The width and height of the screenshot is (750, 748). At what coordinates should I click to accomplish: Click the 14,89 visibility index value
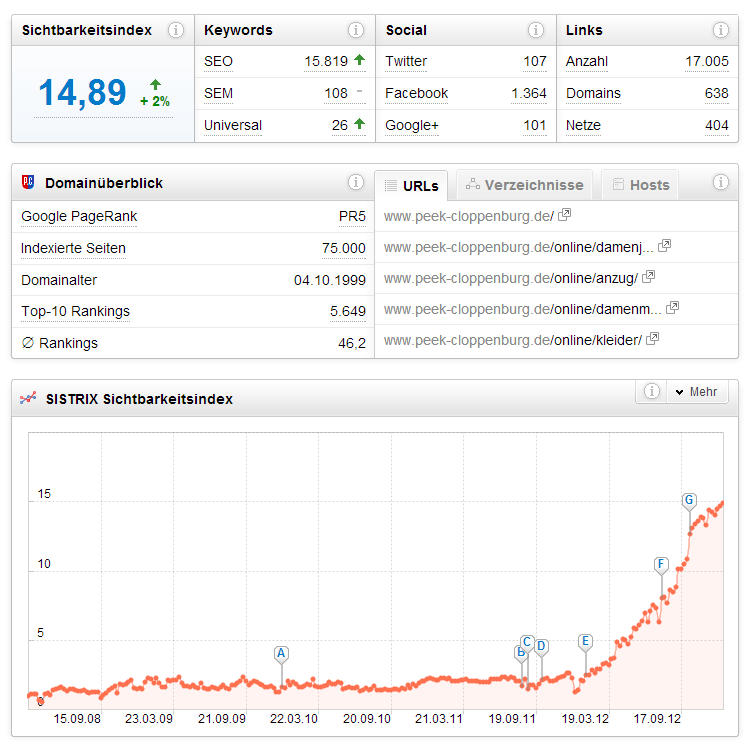[x=82, y=93]
